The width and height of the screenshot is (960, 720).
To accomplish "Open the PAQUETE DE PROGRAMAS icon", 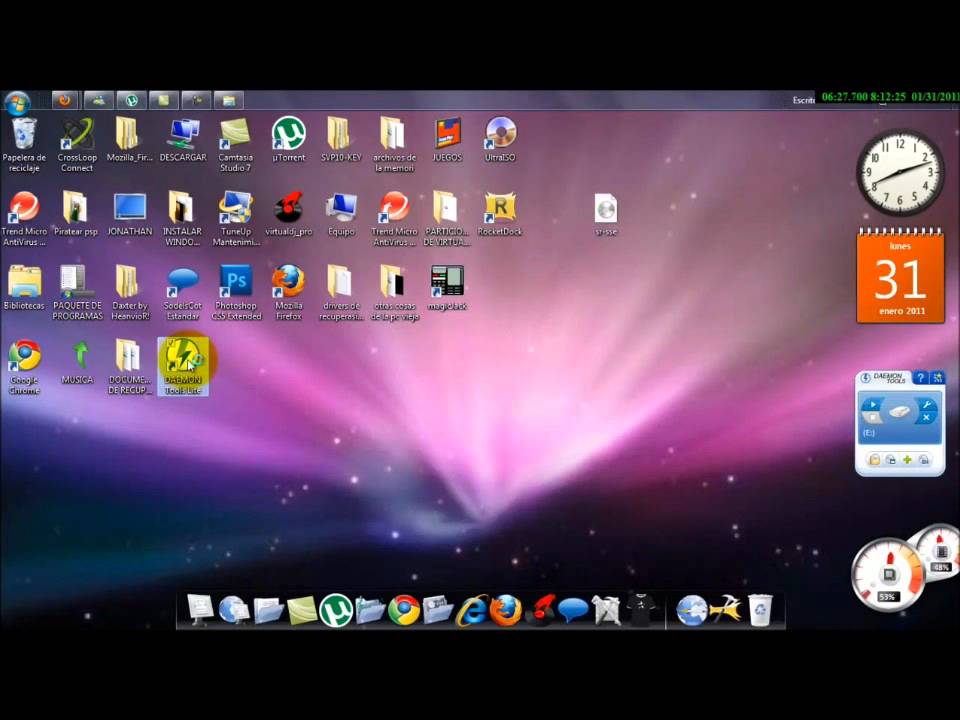I will 77,293.
